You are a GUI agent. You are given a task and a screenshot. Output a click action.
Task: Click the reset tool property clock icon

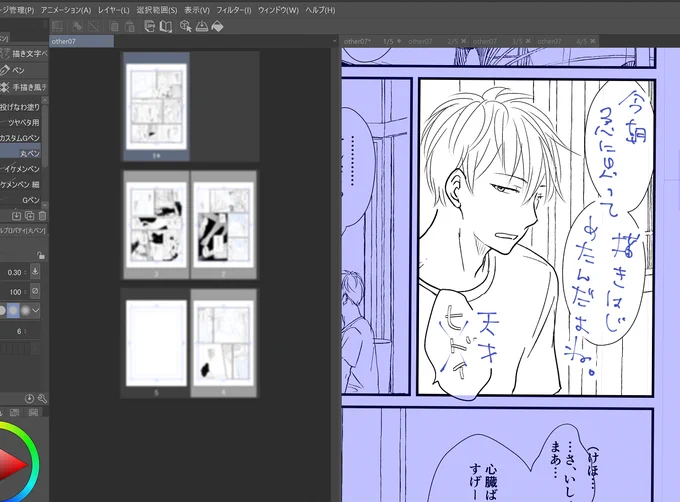pos(29,398)
